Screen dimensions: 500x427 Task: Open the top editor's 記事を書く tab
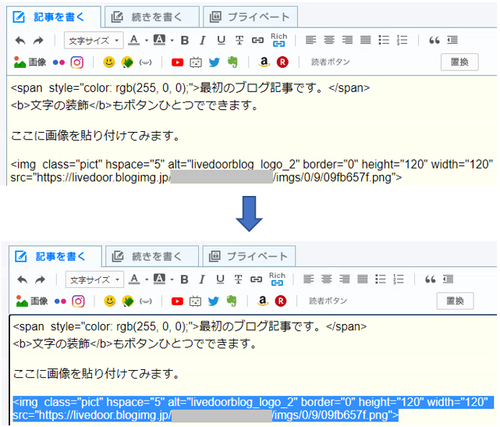point(53,17)
